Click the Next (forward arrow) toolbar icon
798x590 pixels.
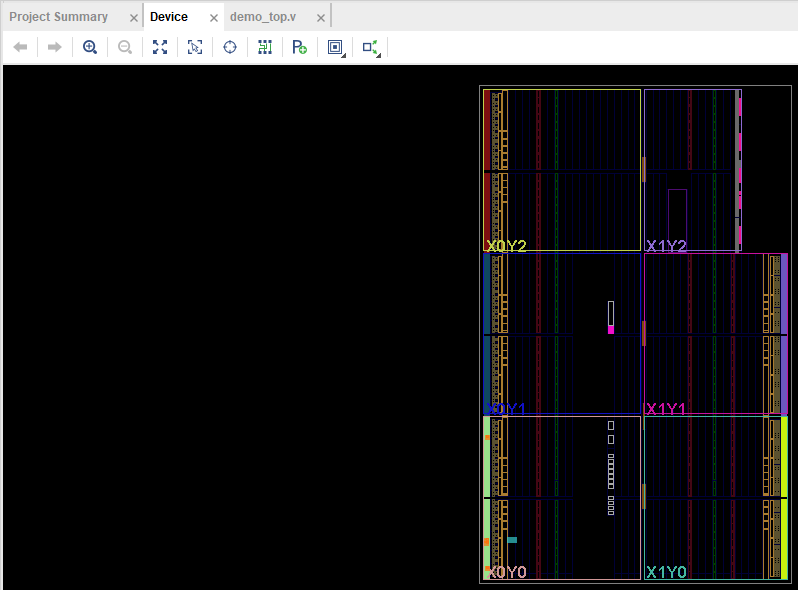click(x=55, y=47)
